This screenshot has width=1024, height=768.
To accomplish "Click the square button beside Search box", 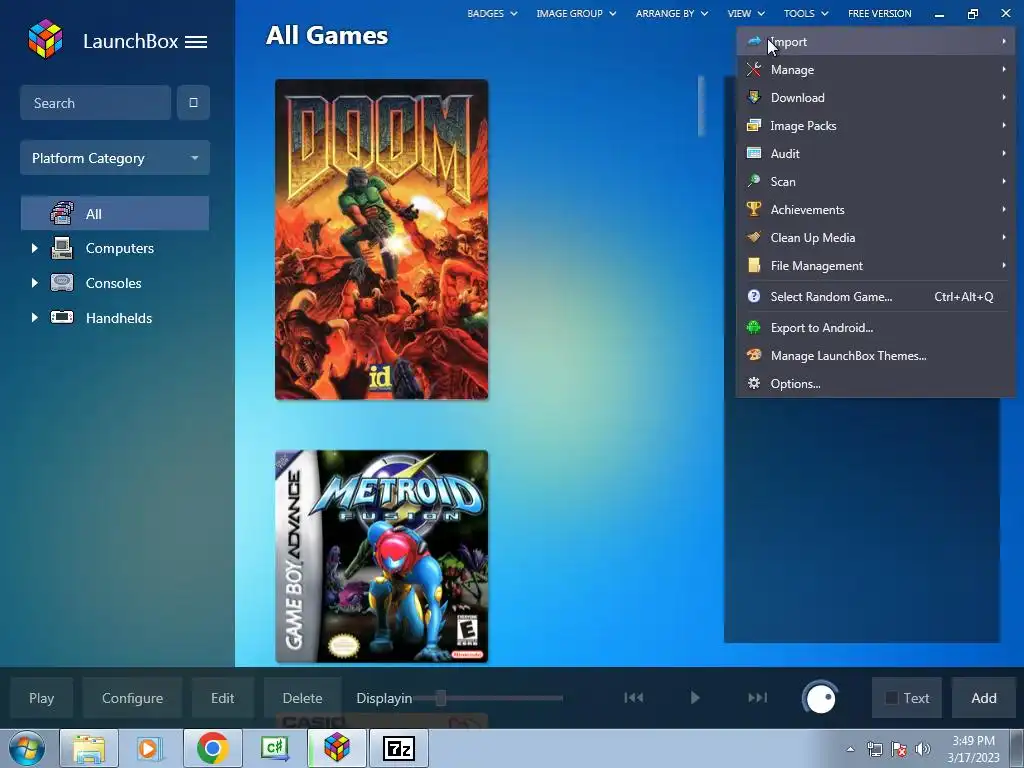I will tap(193, 103).
